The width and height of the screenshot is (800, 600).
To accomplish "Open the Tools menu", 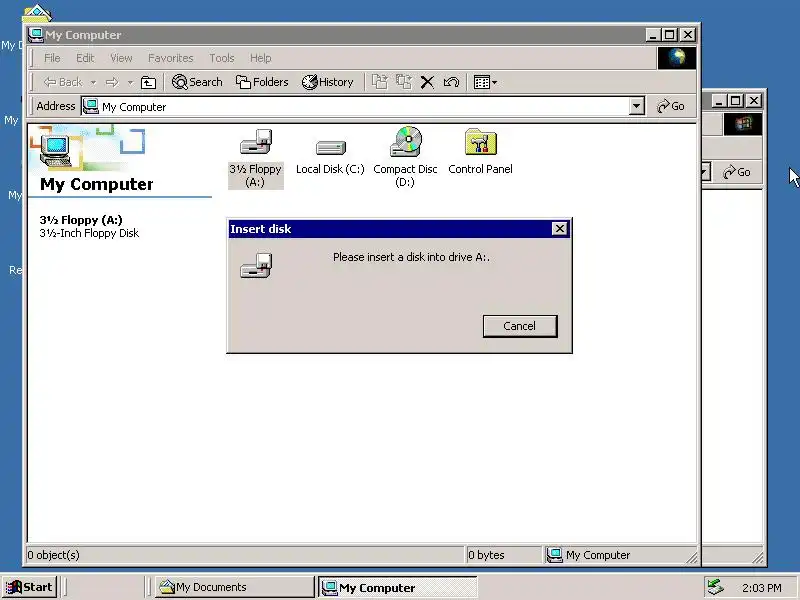I will pos(222,58).
